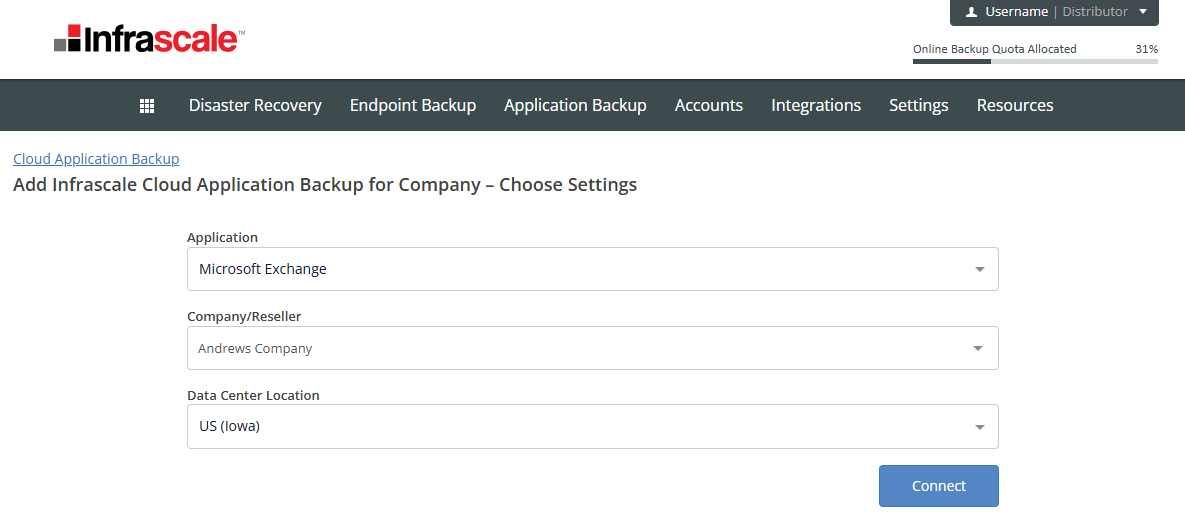Click the user profile silhouette icon
Viewport: 1185px width, 524px height.
(971, 12)
